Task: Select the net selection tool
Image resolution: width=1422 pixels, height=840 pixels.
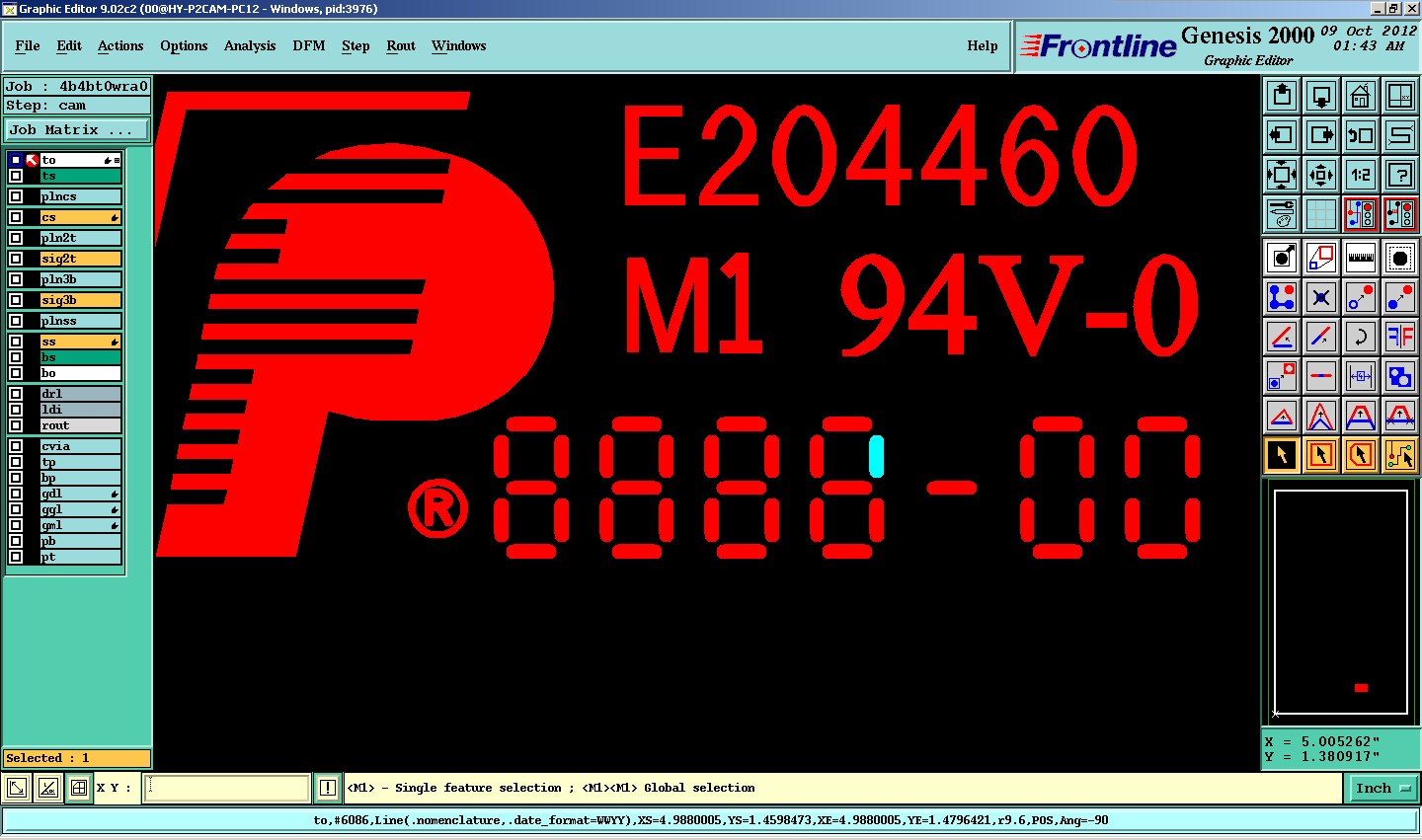Action: click(x=1400, y=455)
